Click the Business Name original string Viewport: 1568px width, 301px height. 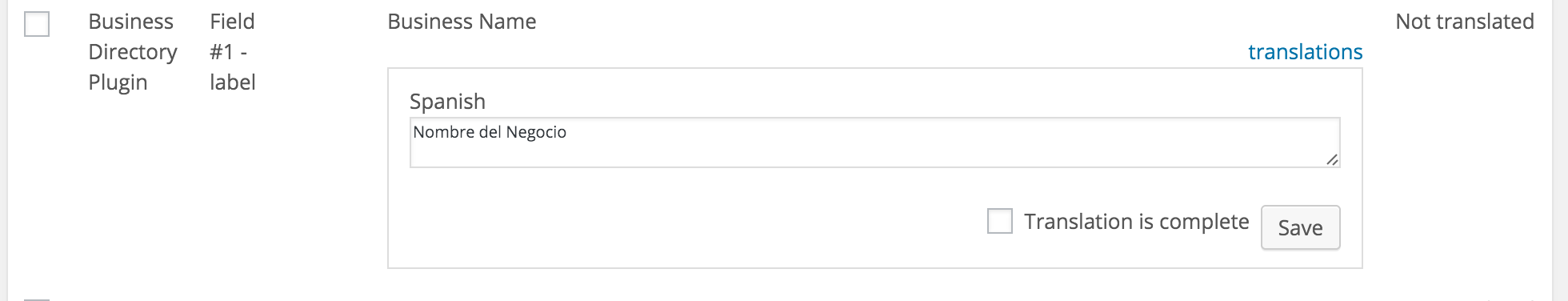[x=462, y=22]
